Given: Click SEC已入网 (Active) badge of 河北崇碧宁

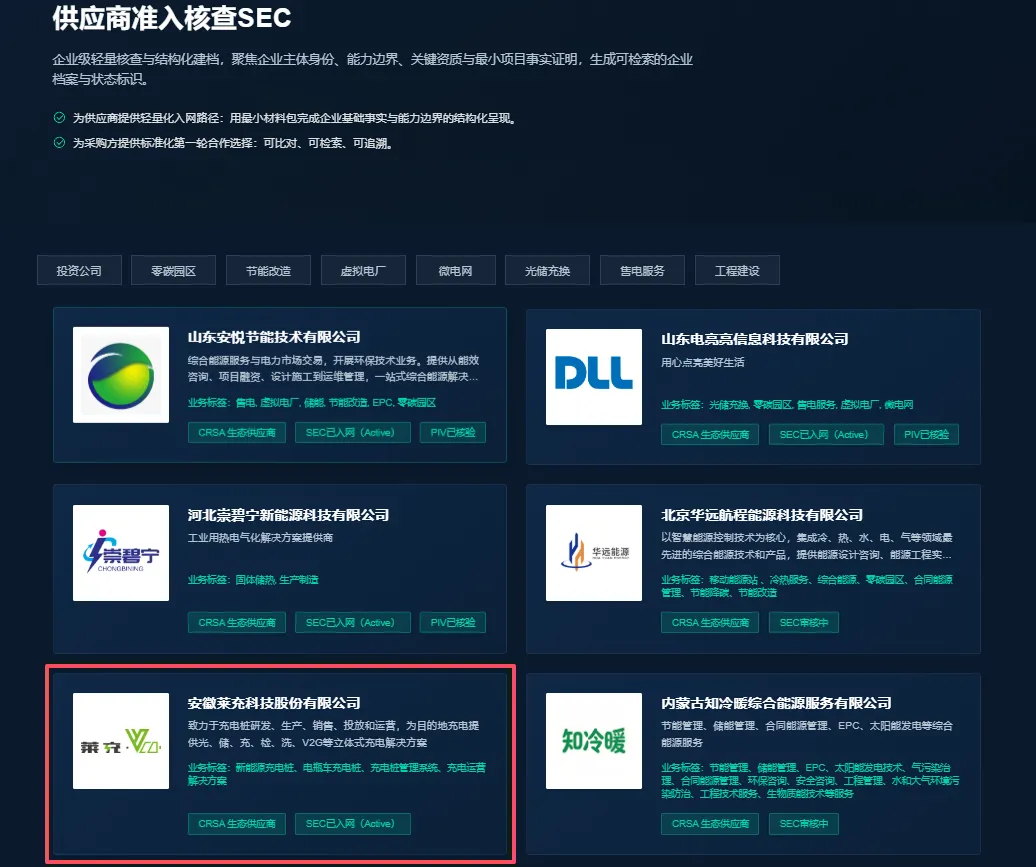Looking at the screenshot, I should [353, 622].
